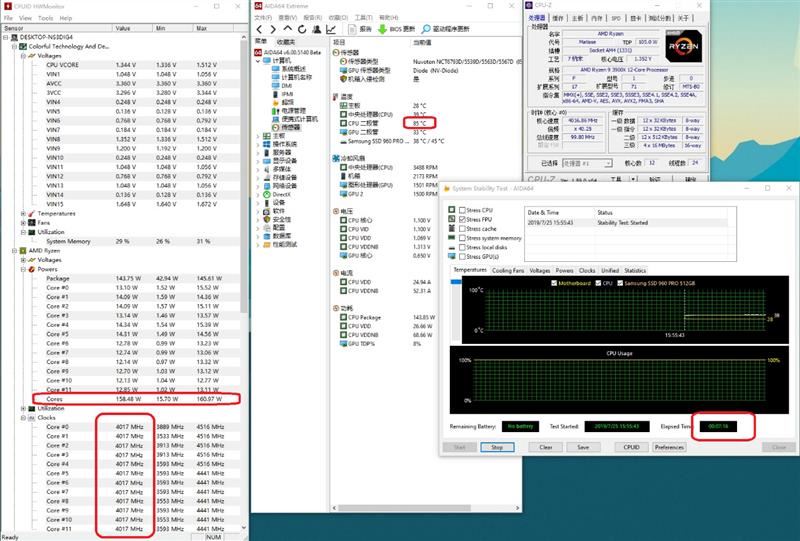The width and height of the screenshot is (800, 541).
Task: Expand the Temperatures node in HWMonitor
Action: (x=23, y=213)
